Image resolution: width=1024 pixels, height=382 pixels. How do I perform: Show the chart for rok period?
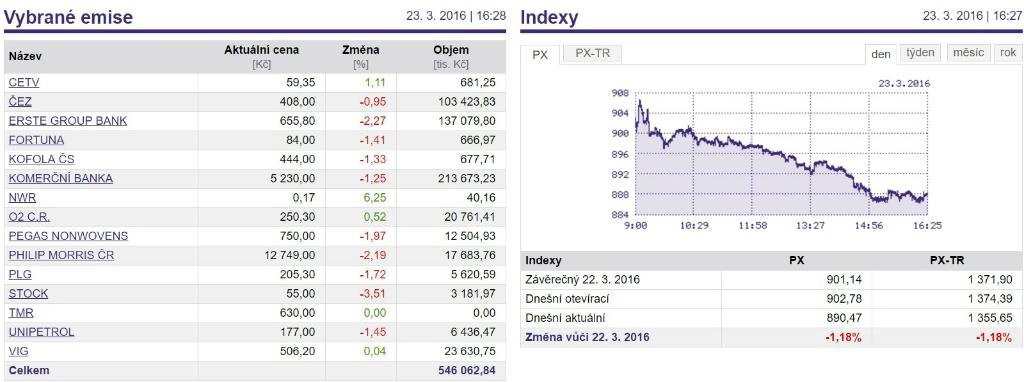pyautogui.click(x=1008, y=53)
